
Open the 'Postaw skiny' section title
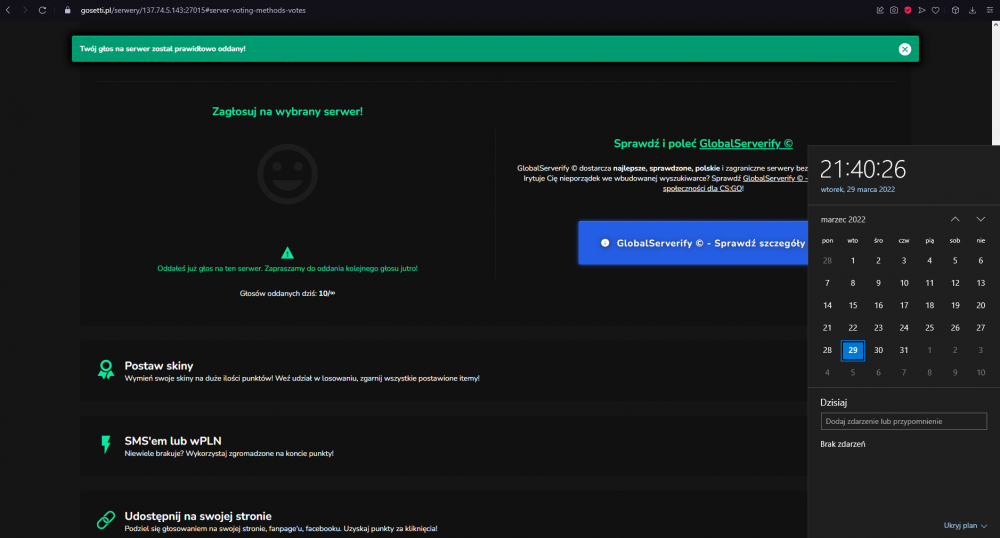pos(159,366)
